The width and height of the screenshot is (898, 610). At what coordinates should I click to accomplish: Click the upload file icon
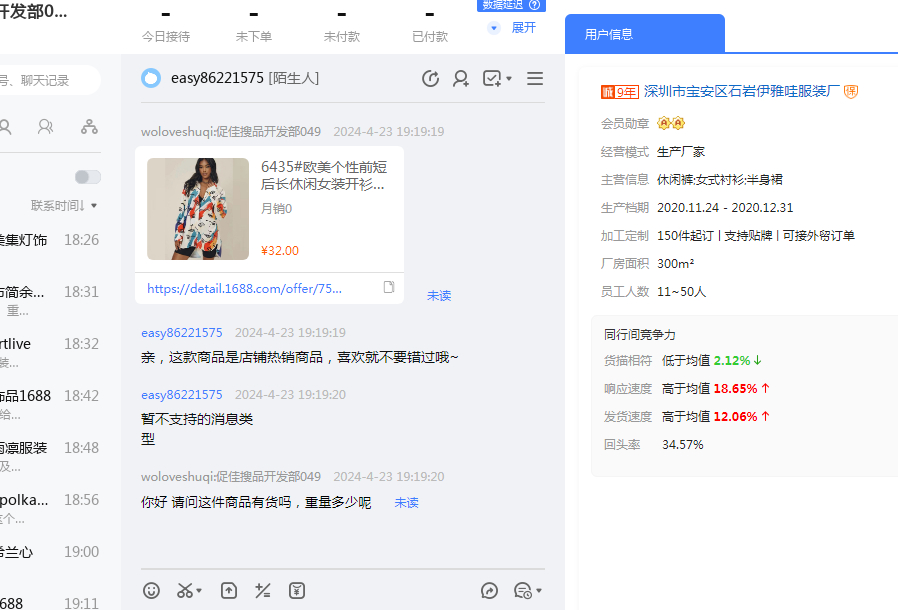pyautogui.click(x=229, y=590)
